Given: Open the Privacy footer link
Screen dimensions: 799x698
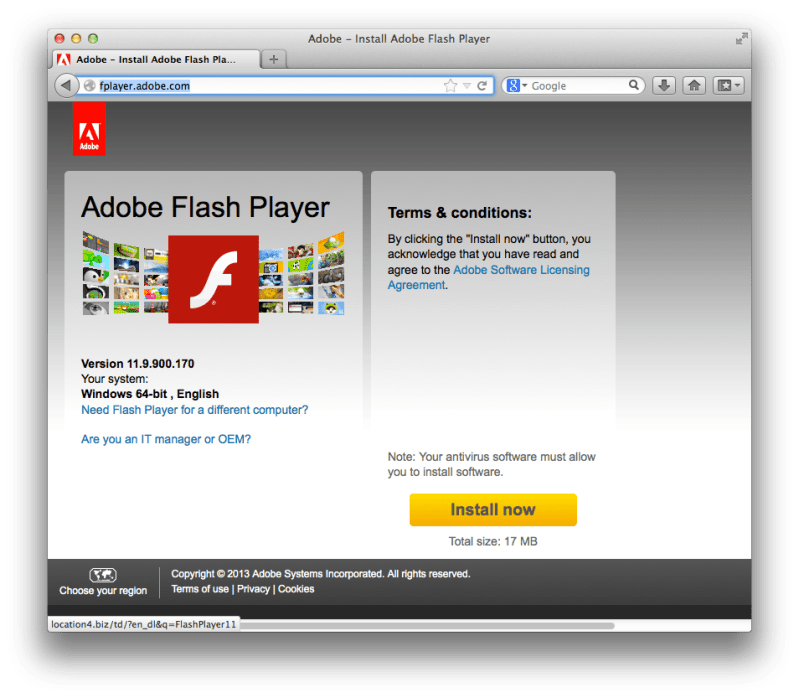Looking at the screenshot, I should (x=253, y=589).
